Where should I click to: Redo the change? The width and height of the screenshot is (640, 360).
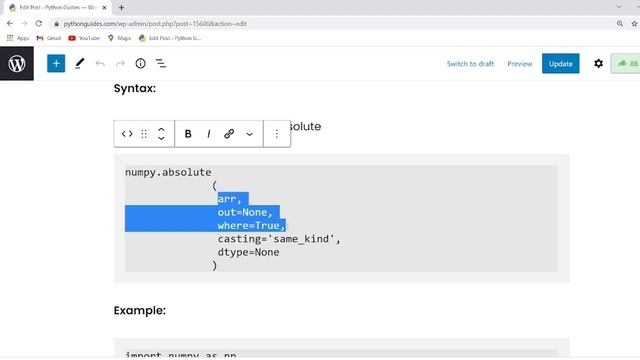click(x=120, y=64)
